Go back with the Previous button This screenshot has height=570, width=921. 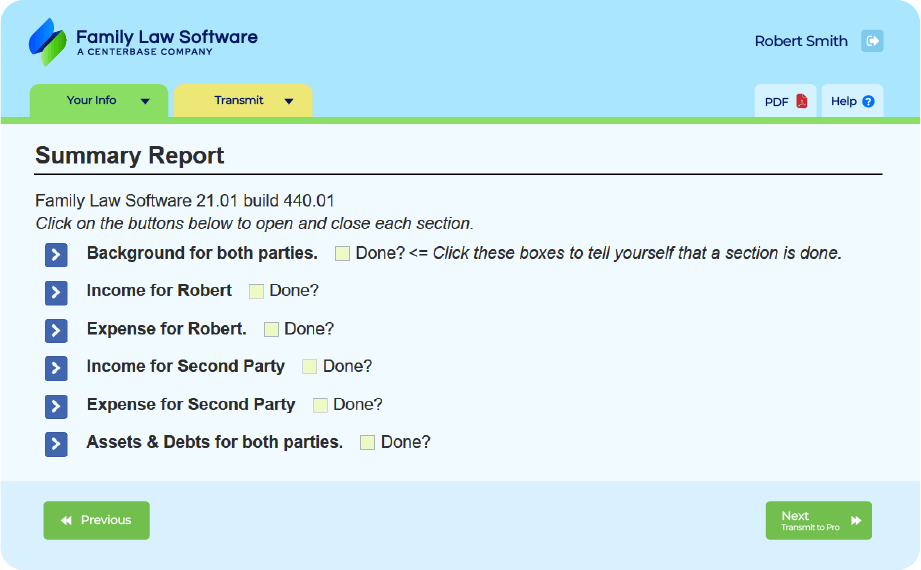pos(96,520)
